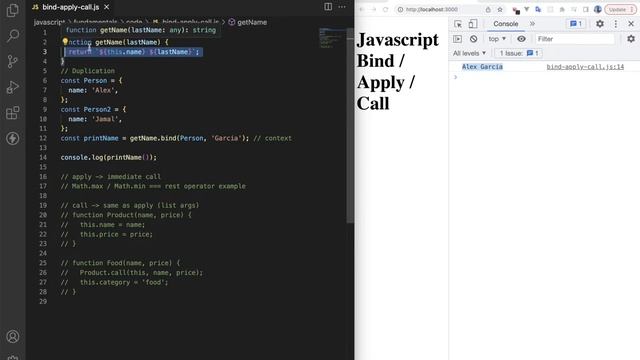Screen dimensions: 640x360
Task: Open the Explorer view in VS Code
Action: [13, 11]
